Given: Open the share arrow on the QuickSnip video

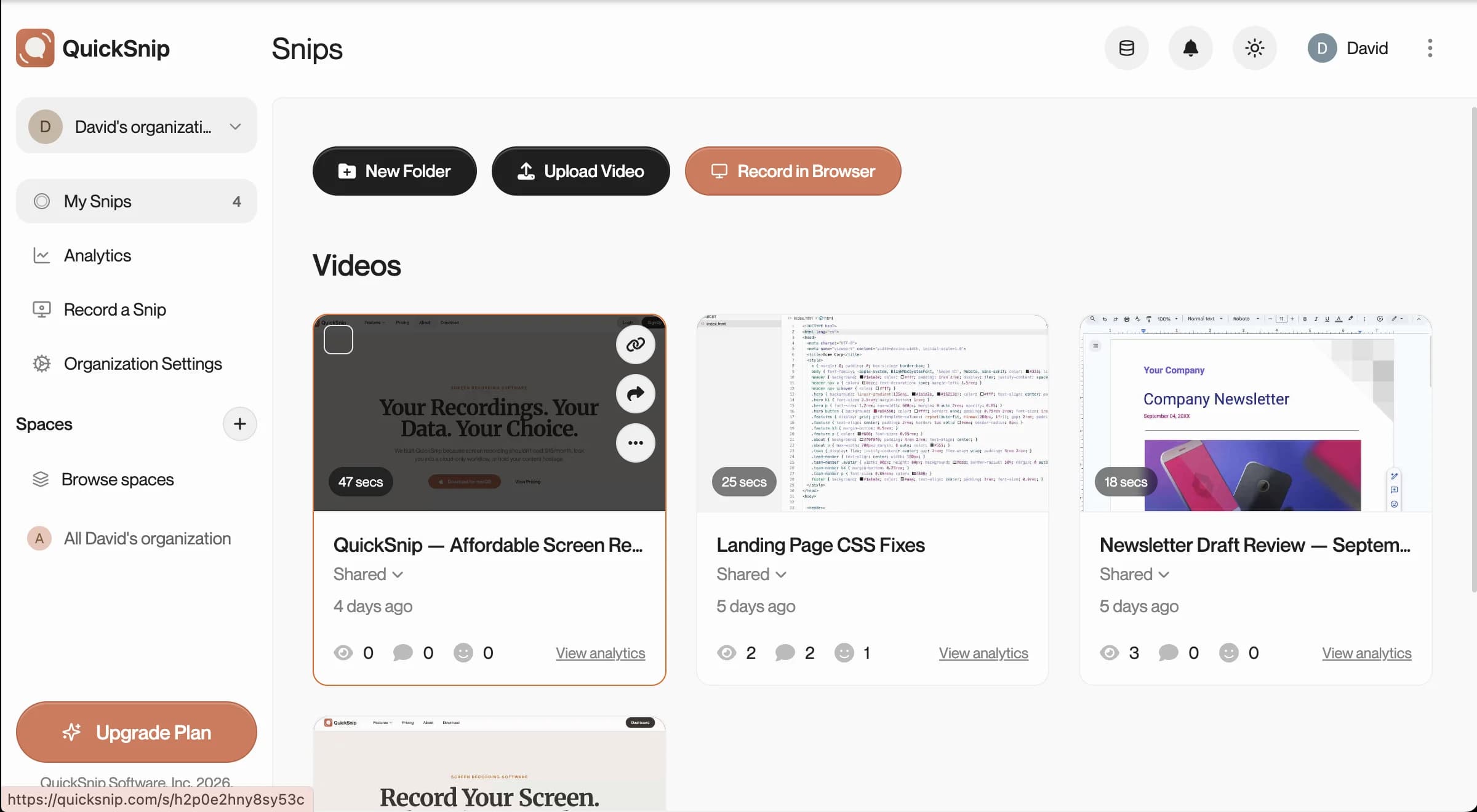Looking at the screenshot, I should pyautogui.click(x=635, y=394).
